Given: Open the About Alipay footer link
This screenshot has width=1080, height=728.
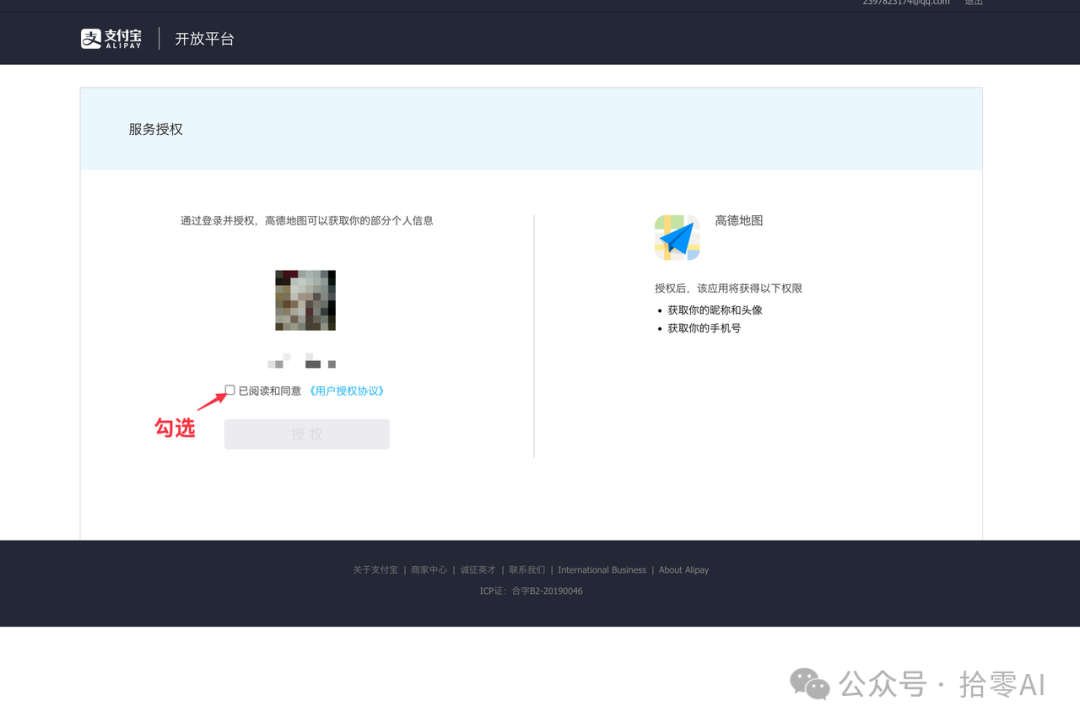Looking at the screenshot, I should coord(683,570).
